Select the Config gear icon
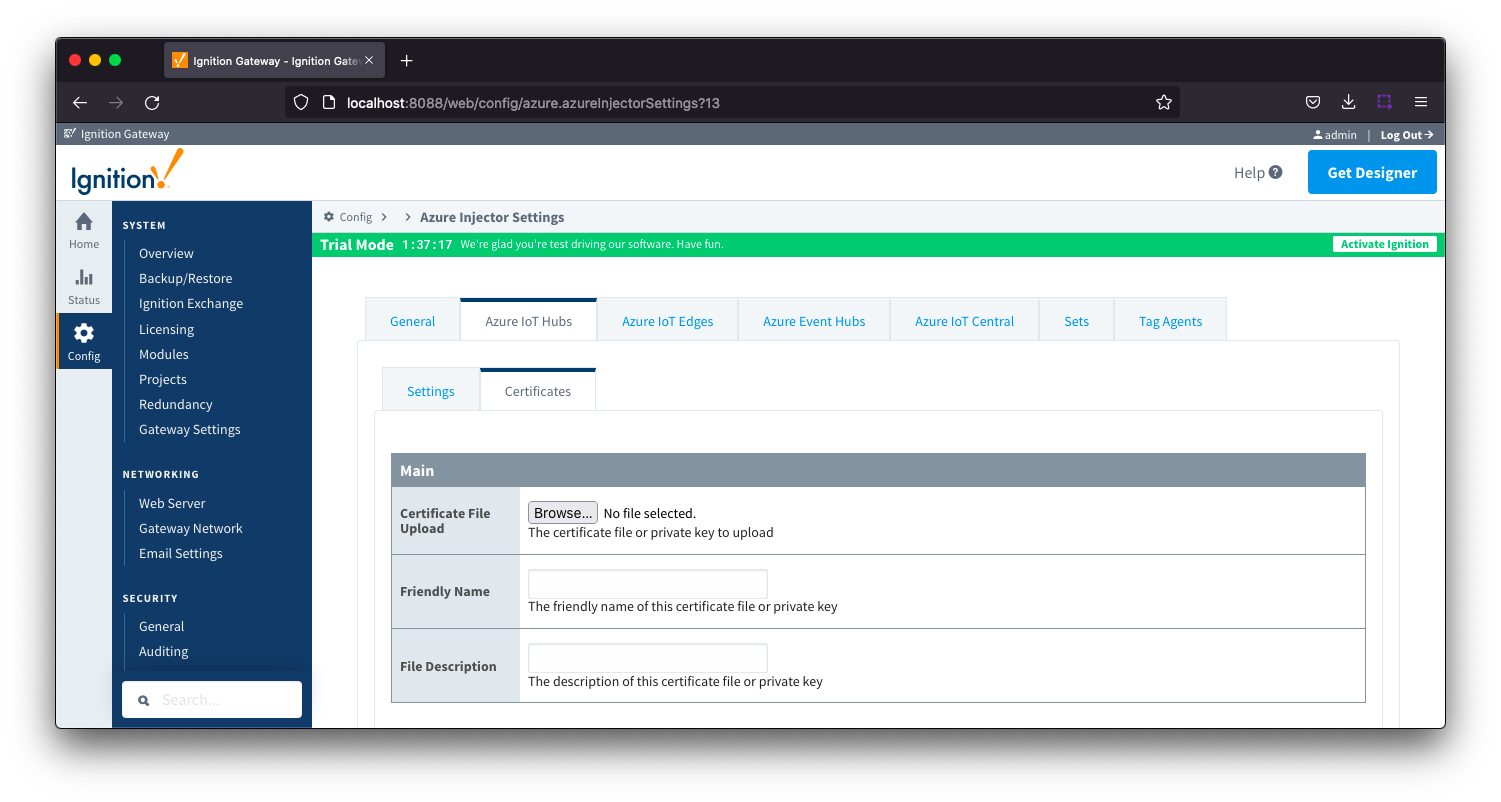Screen dimensions: 1501x802 pos(84,333)
